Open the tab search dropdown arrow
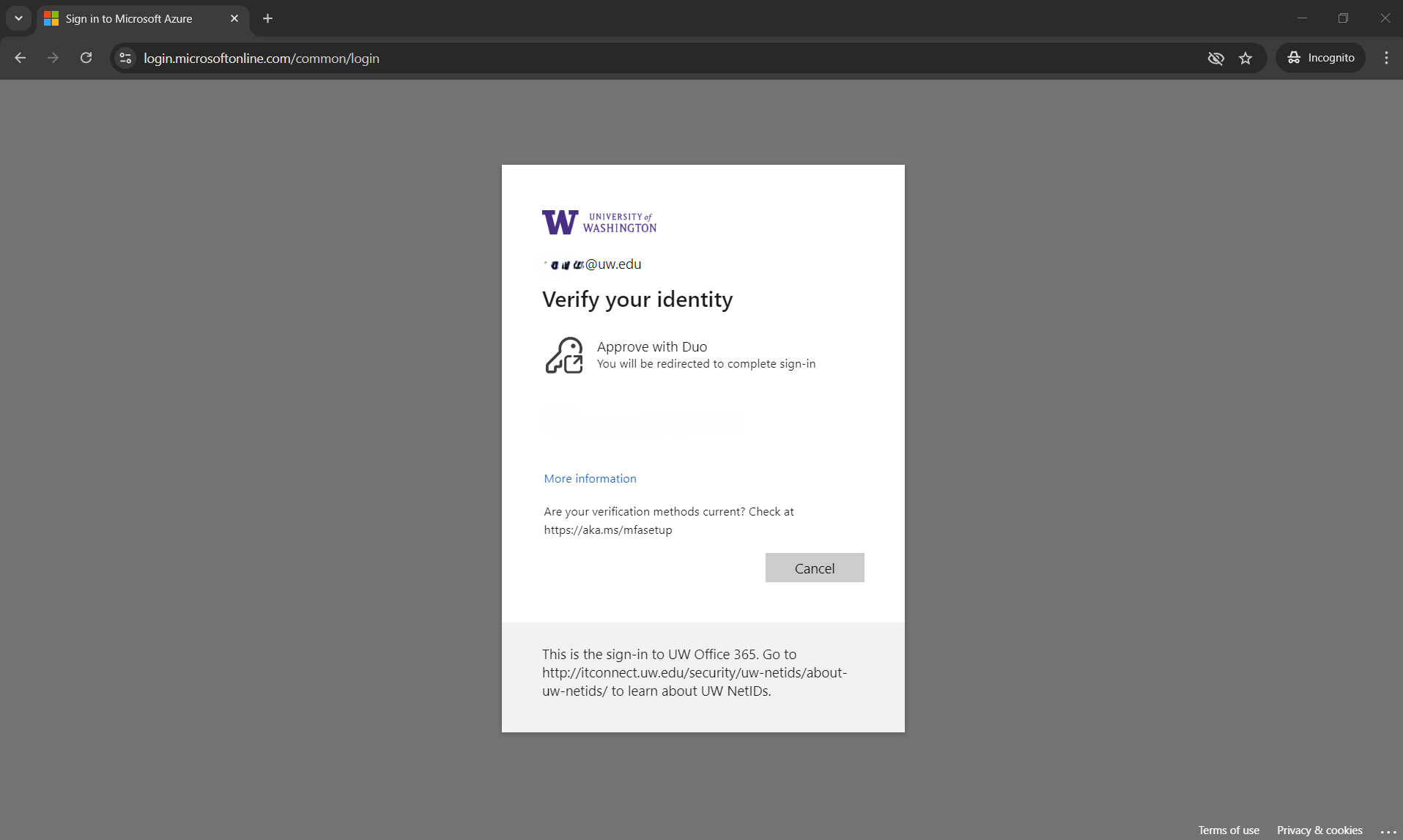This screenshot has width=1403, height=840. 18,18
